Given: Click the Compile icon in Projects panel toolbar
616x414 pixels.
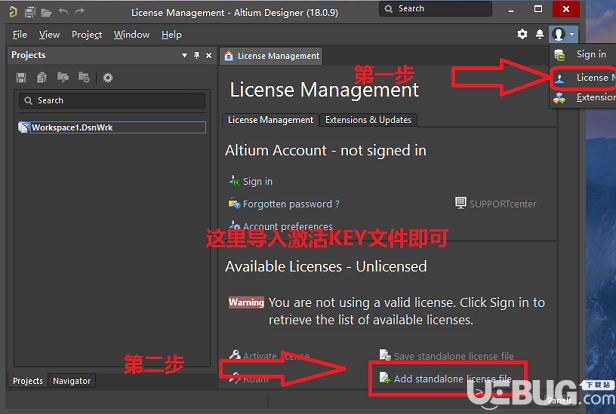Looking at the screenshot, I should tap(42, 77).
